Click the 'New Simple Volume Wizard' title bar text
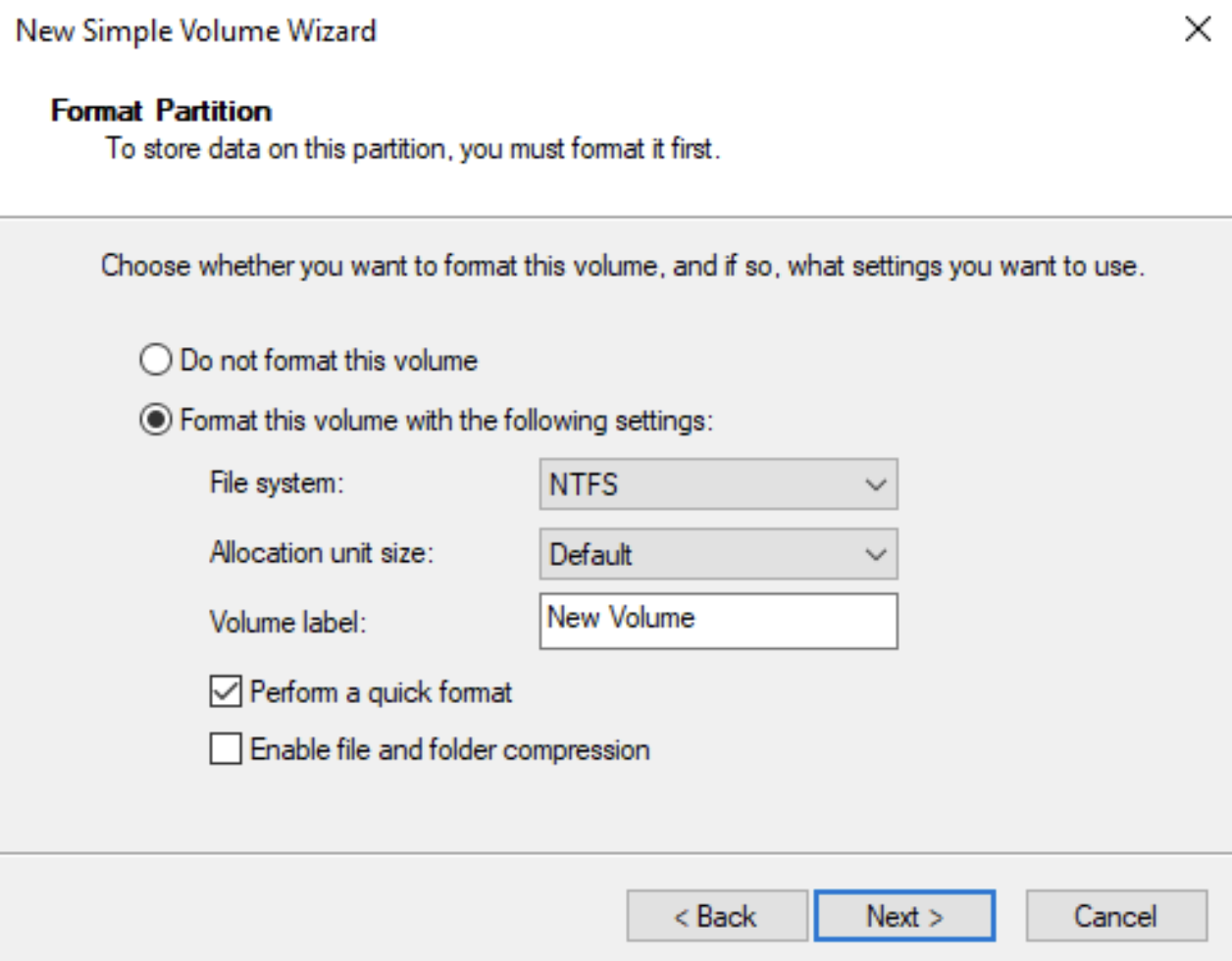Screen dimensions: 1232x961 coord(196,30)
